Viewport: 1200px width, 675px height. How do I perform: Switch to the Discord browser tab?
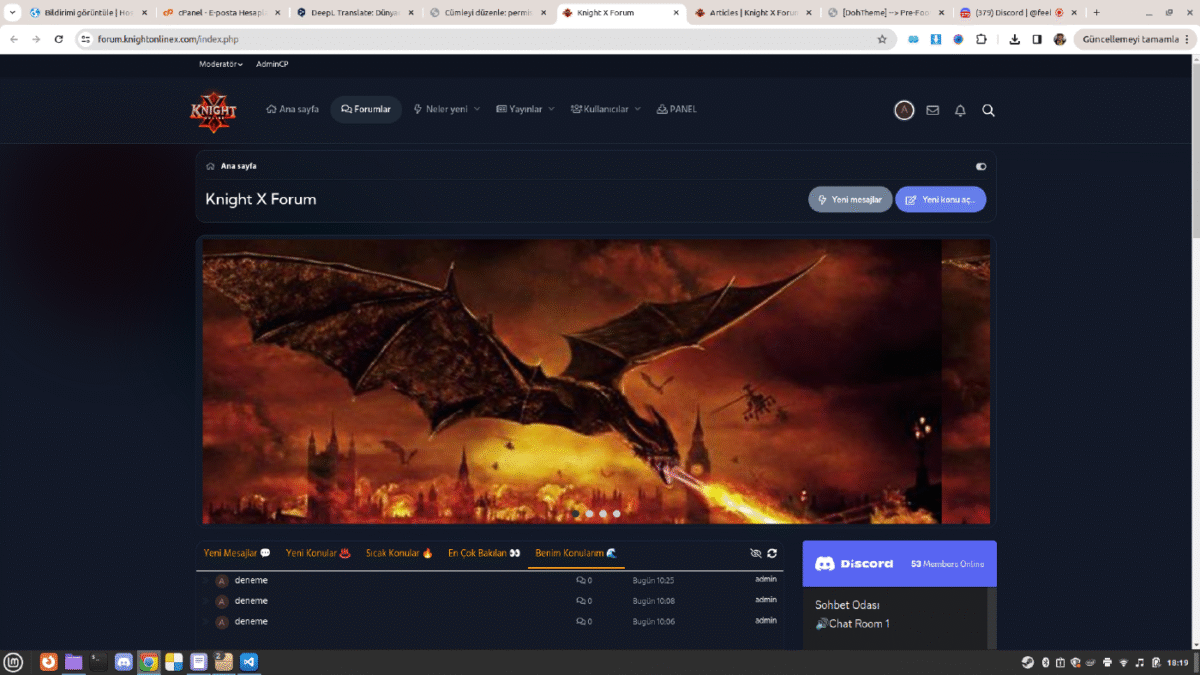point(1019,13)
